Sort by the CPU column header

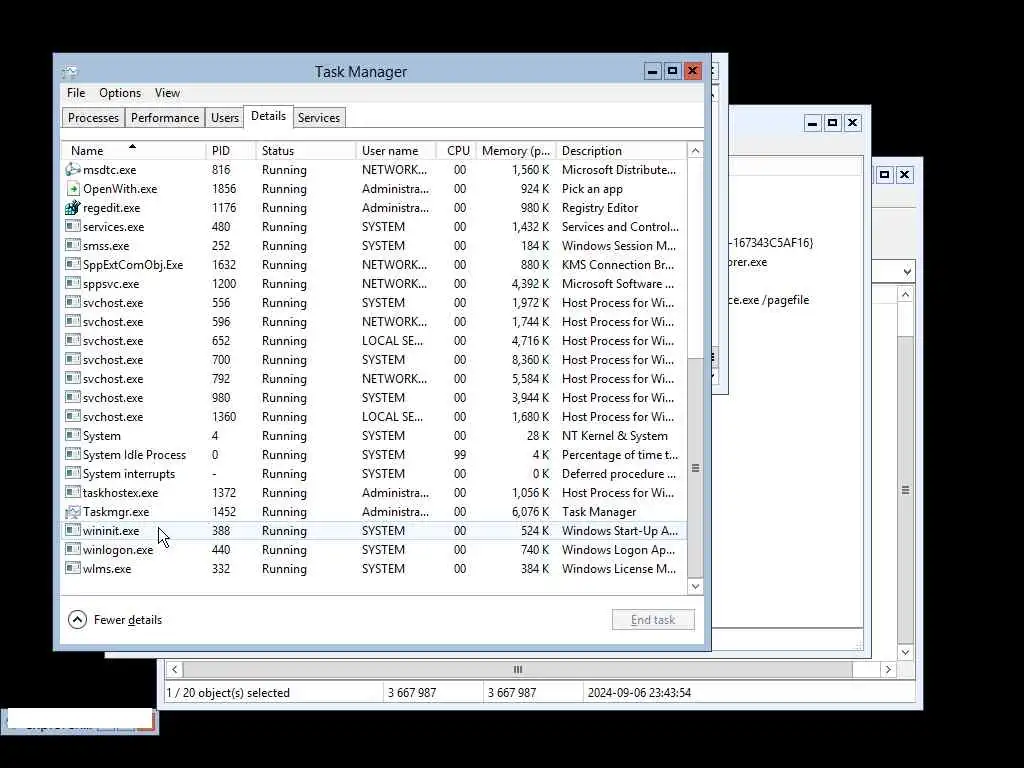(x=456, y=150)
